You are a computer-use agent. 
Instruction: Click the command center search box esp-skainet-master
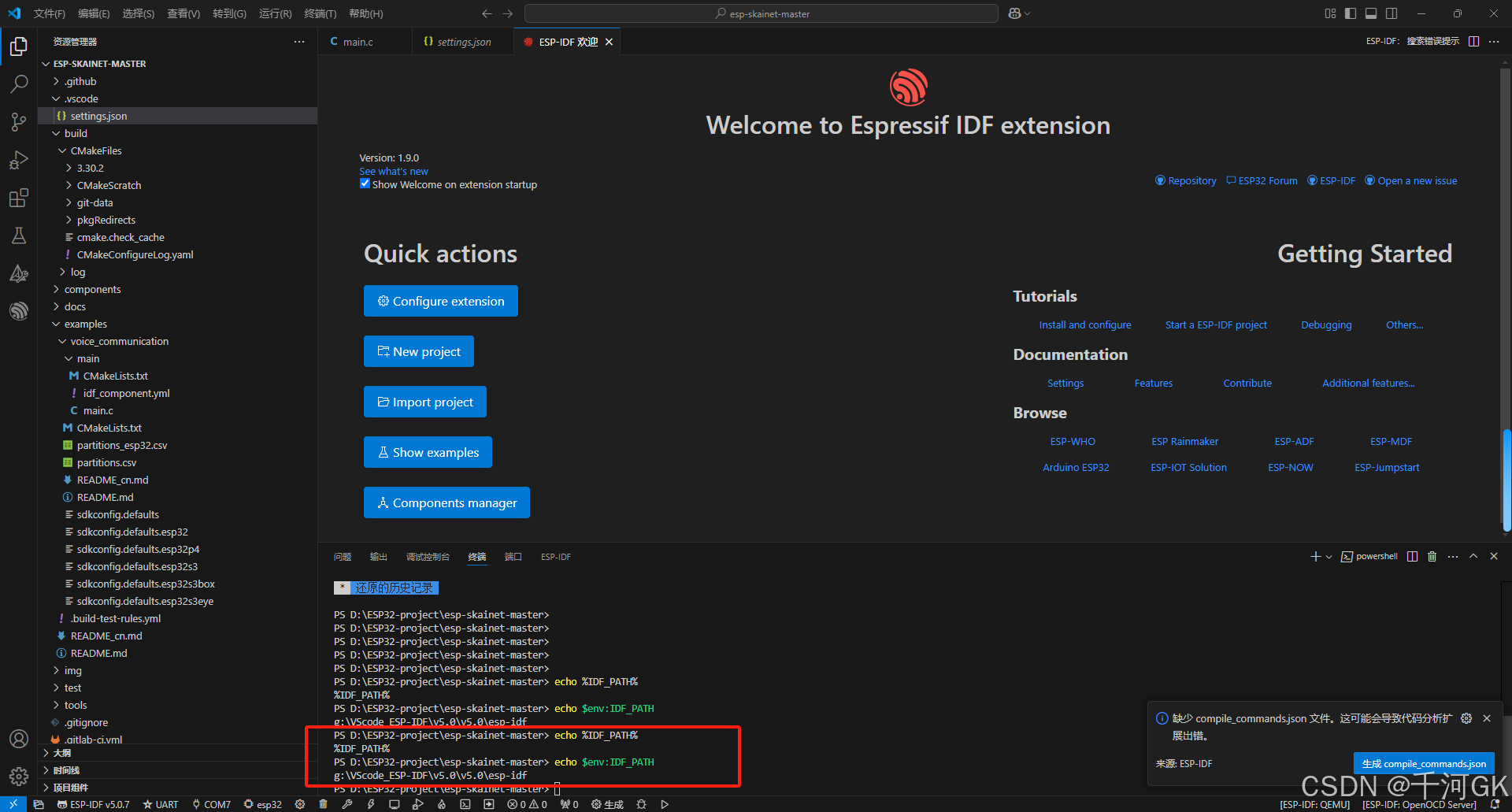762,13
